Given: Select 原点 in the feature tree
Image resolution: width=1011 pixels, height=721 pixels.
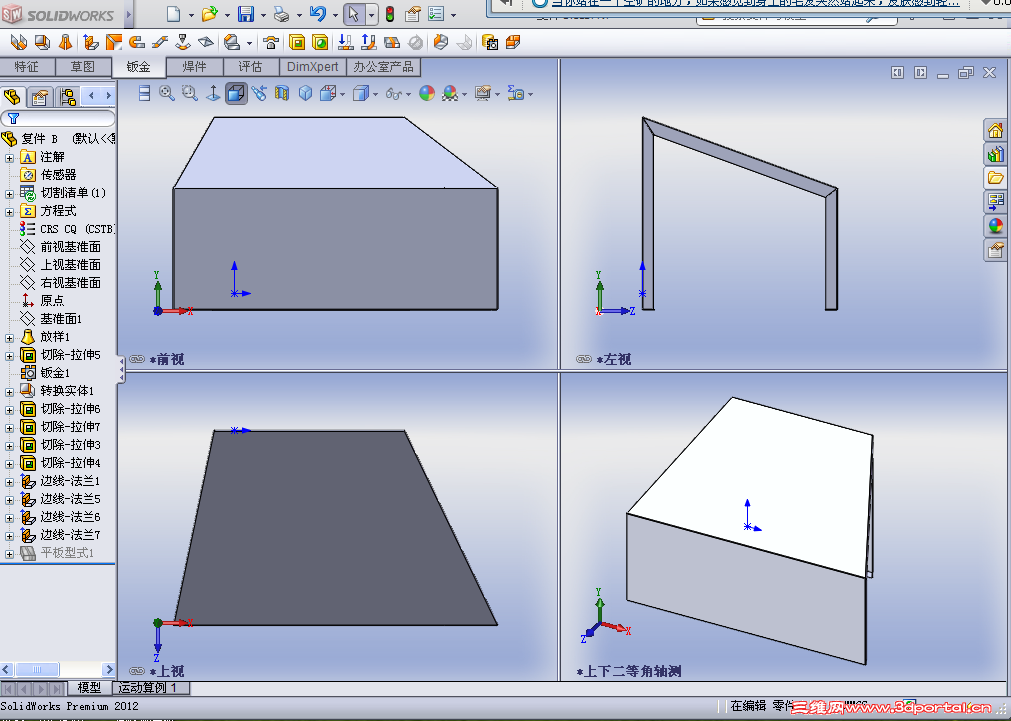Looking at the screenshot, I should click(52, 301).
